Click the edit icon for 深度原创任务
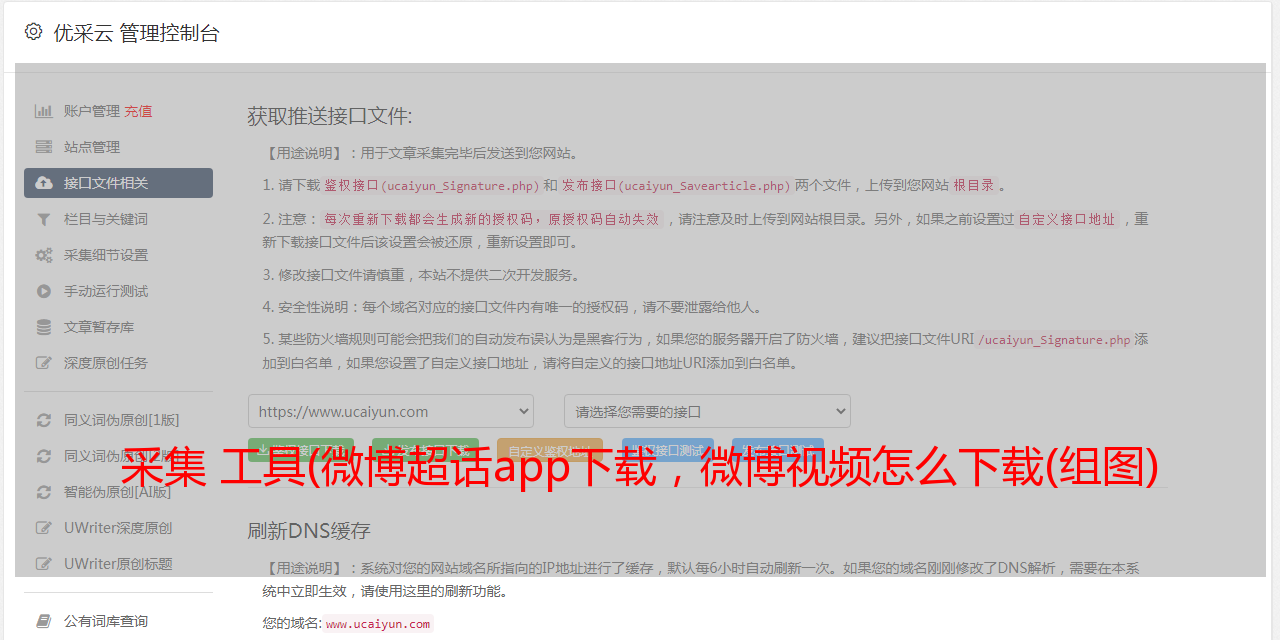This screenshot has height=640, width=1280. (x=44, y=363)
